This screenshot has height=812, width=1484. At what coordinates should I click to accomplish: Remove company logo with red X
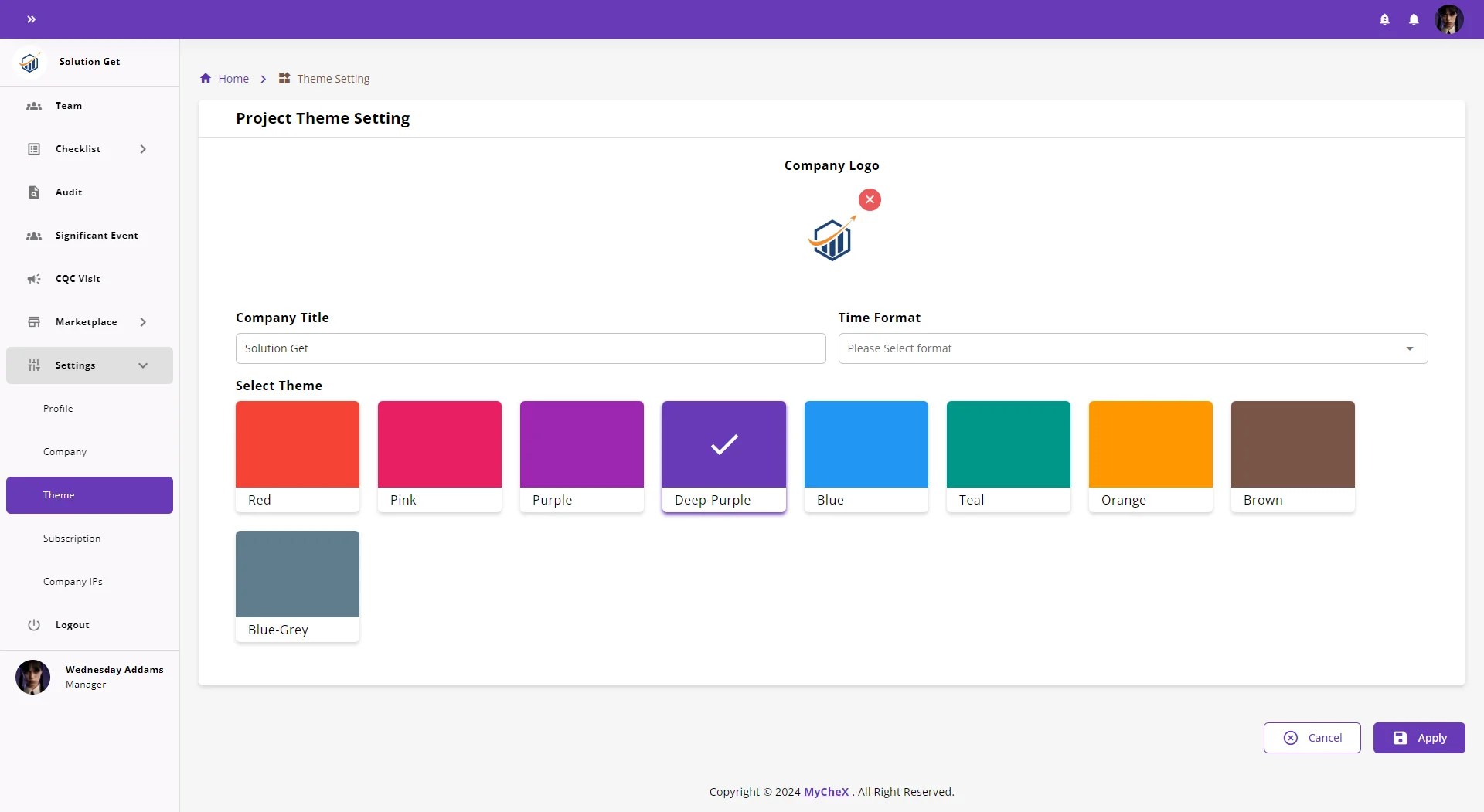point(870,200)
